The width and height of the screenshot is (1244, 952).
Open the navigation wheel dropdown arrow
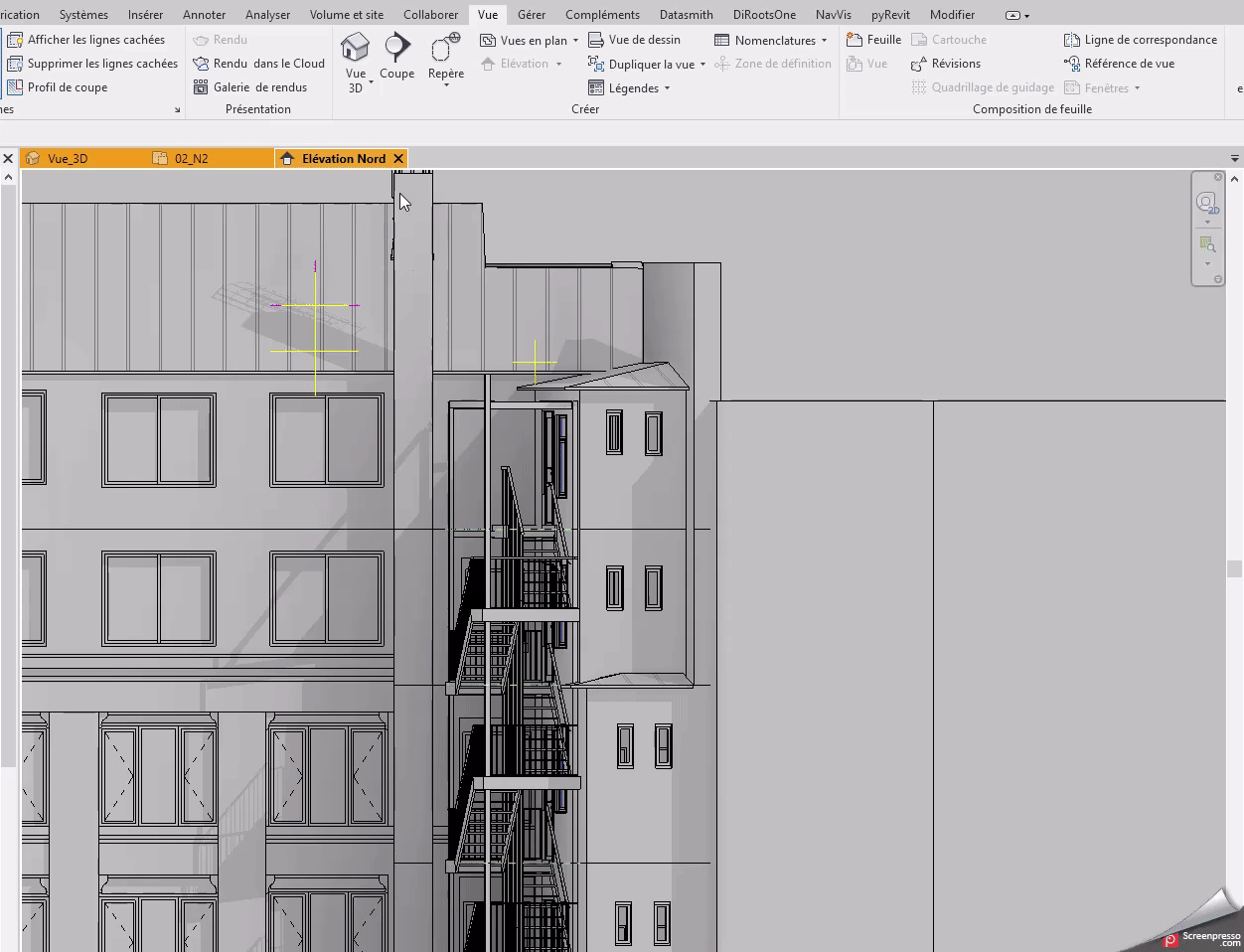1207,222
